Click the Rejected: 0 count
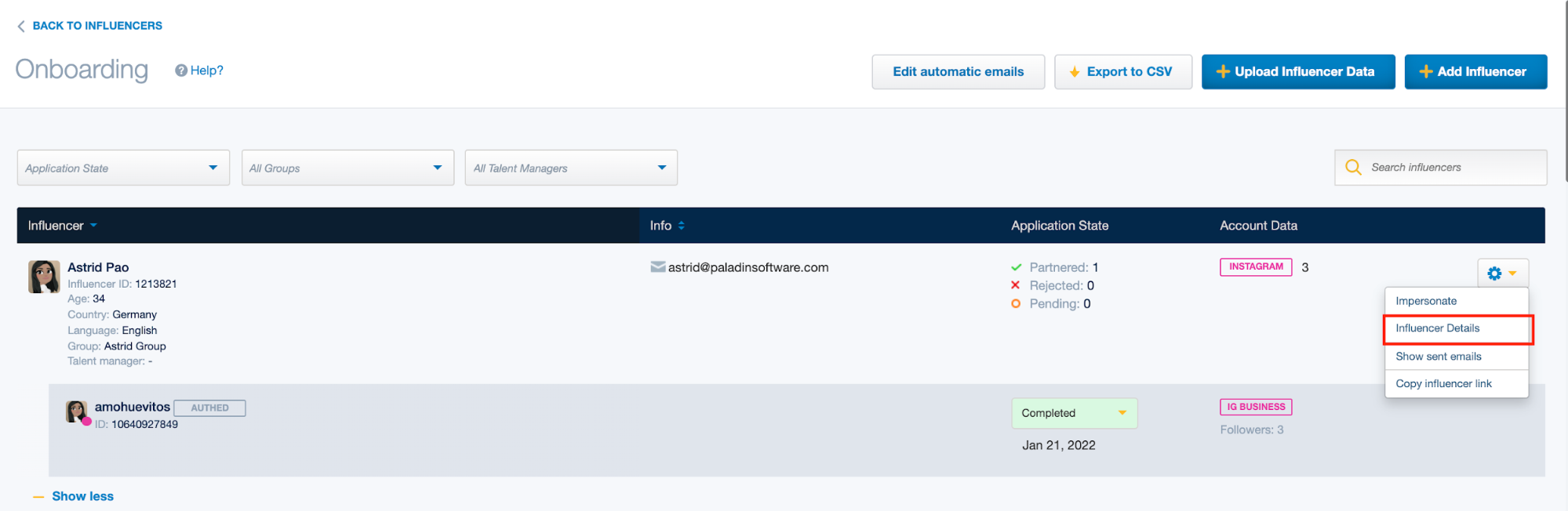Screen dimensions: 1568x511 pyautogui.click(x=1062, y=285)
